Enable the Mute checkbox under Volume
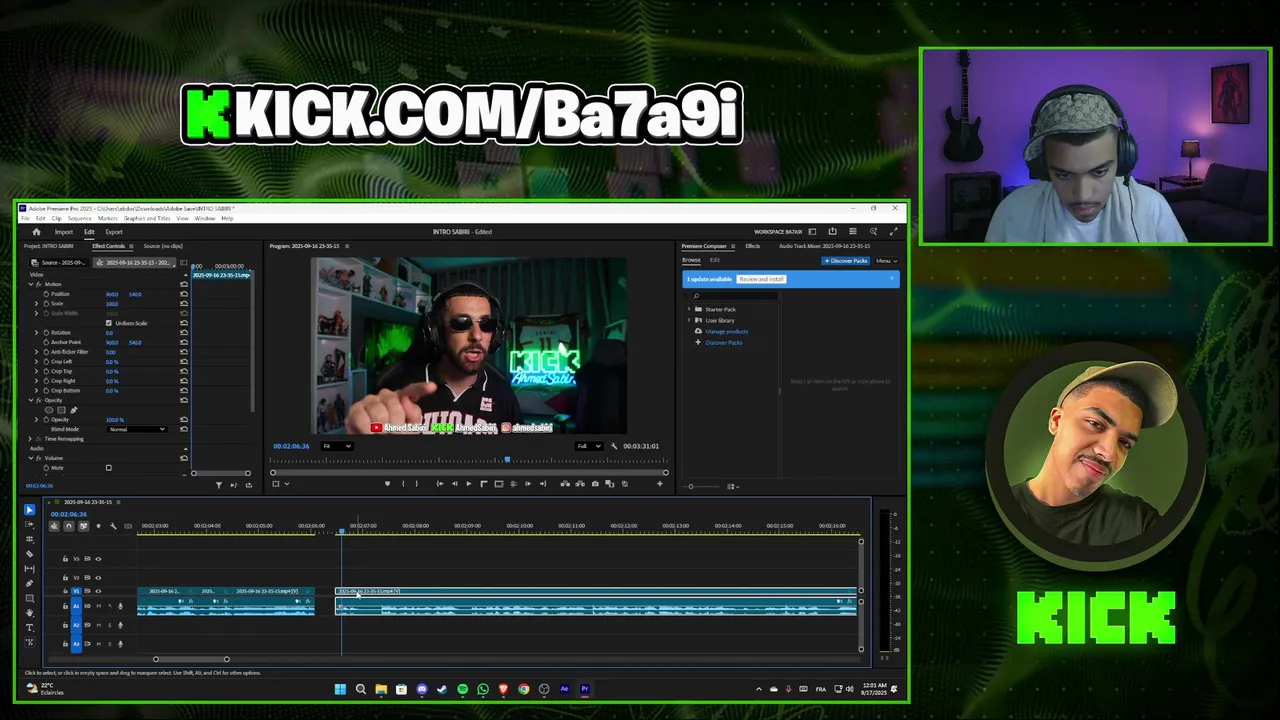 click(109, 468)
